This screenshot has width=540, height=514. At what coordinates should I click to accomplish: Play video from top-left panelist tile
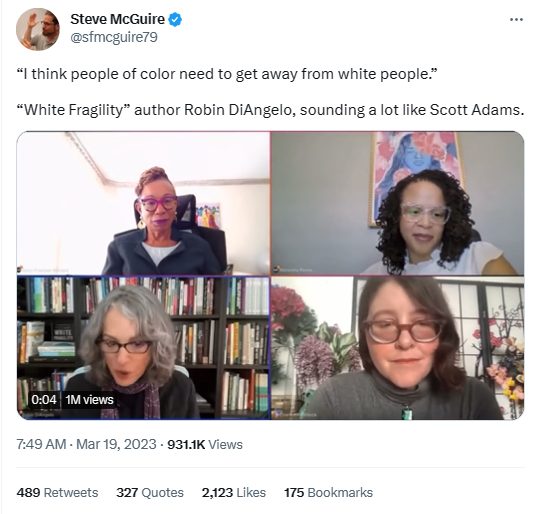coord(143,203)
